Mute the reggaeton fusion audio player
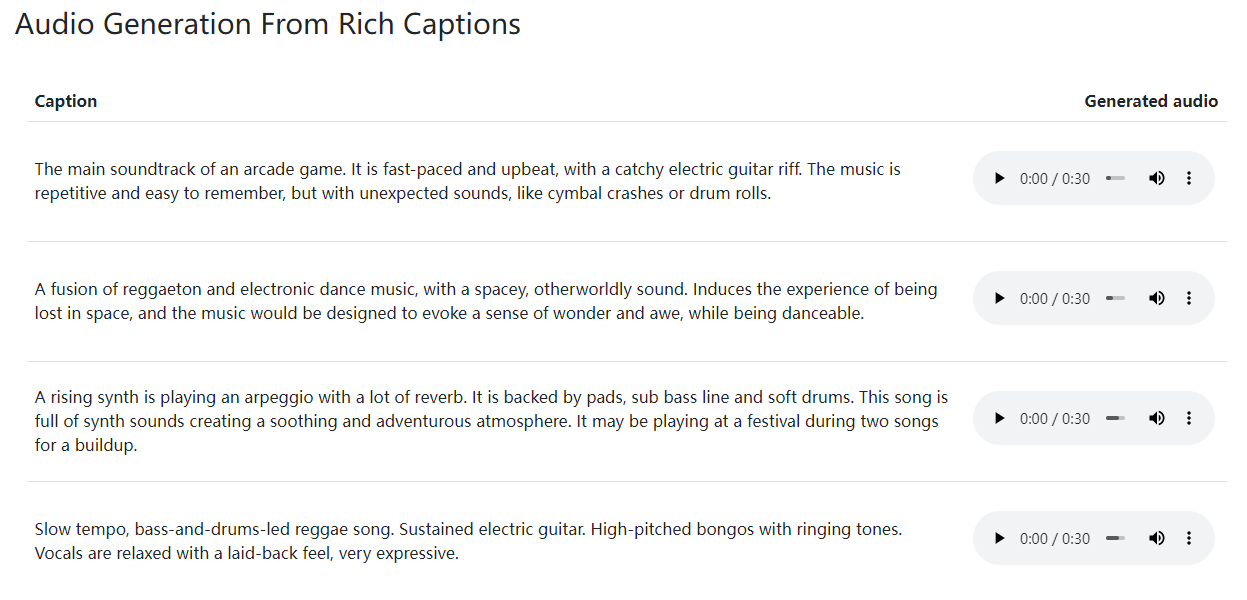Viewport: 1247px width, 600px height. (1157, 298)
